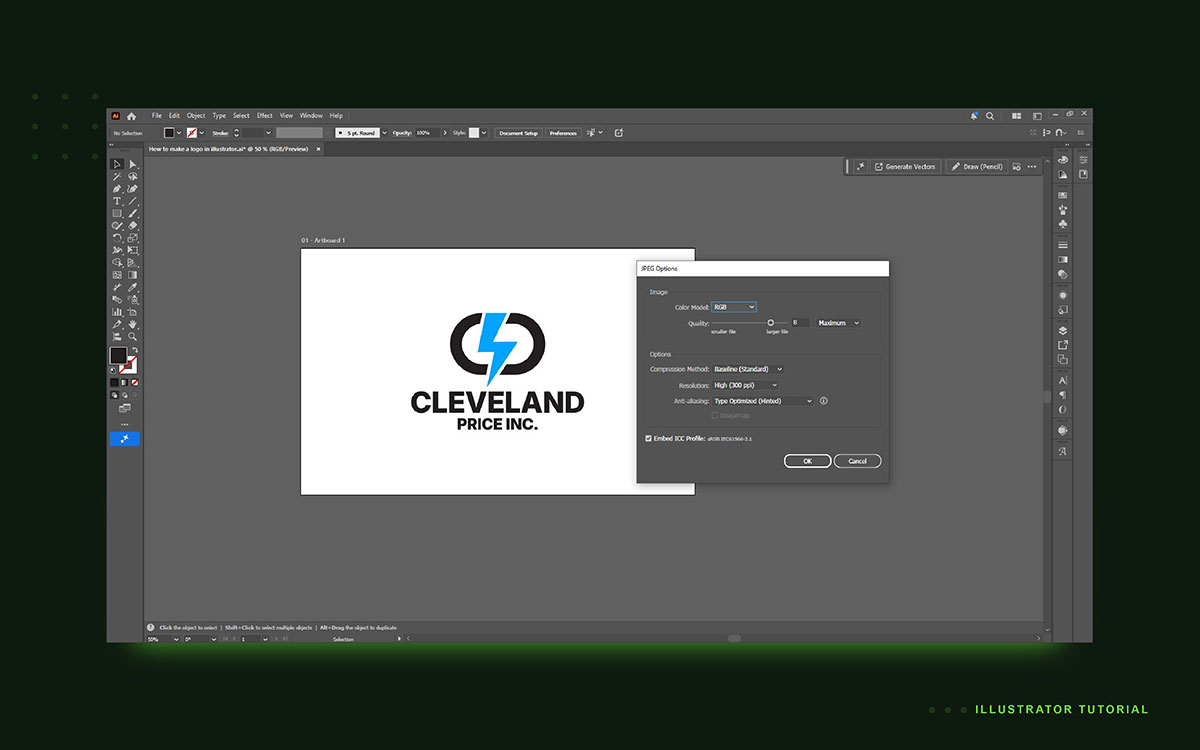Open the Symbols panel icon
Viewport: 1200px width, 750px height.
1063,224
